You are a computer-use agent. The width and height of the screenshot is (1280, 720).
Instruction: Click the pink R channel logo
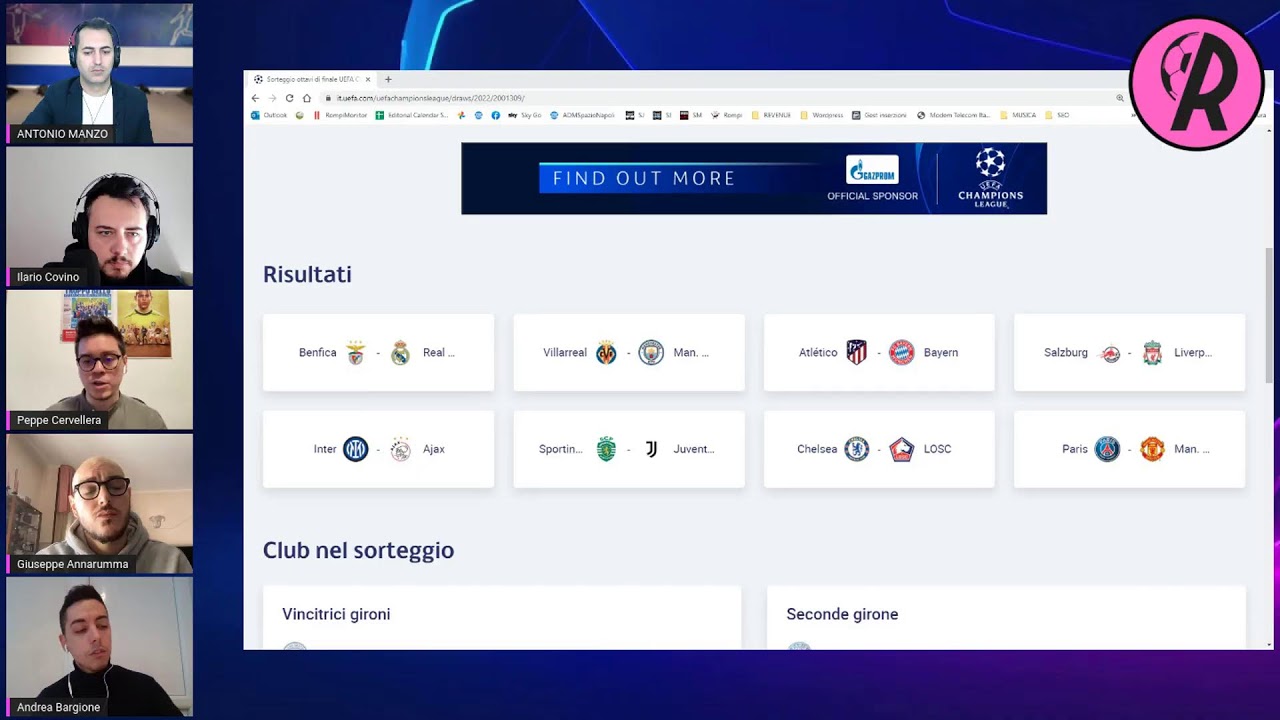1196,83
